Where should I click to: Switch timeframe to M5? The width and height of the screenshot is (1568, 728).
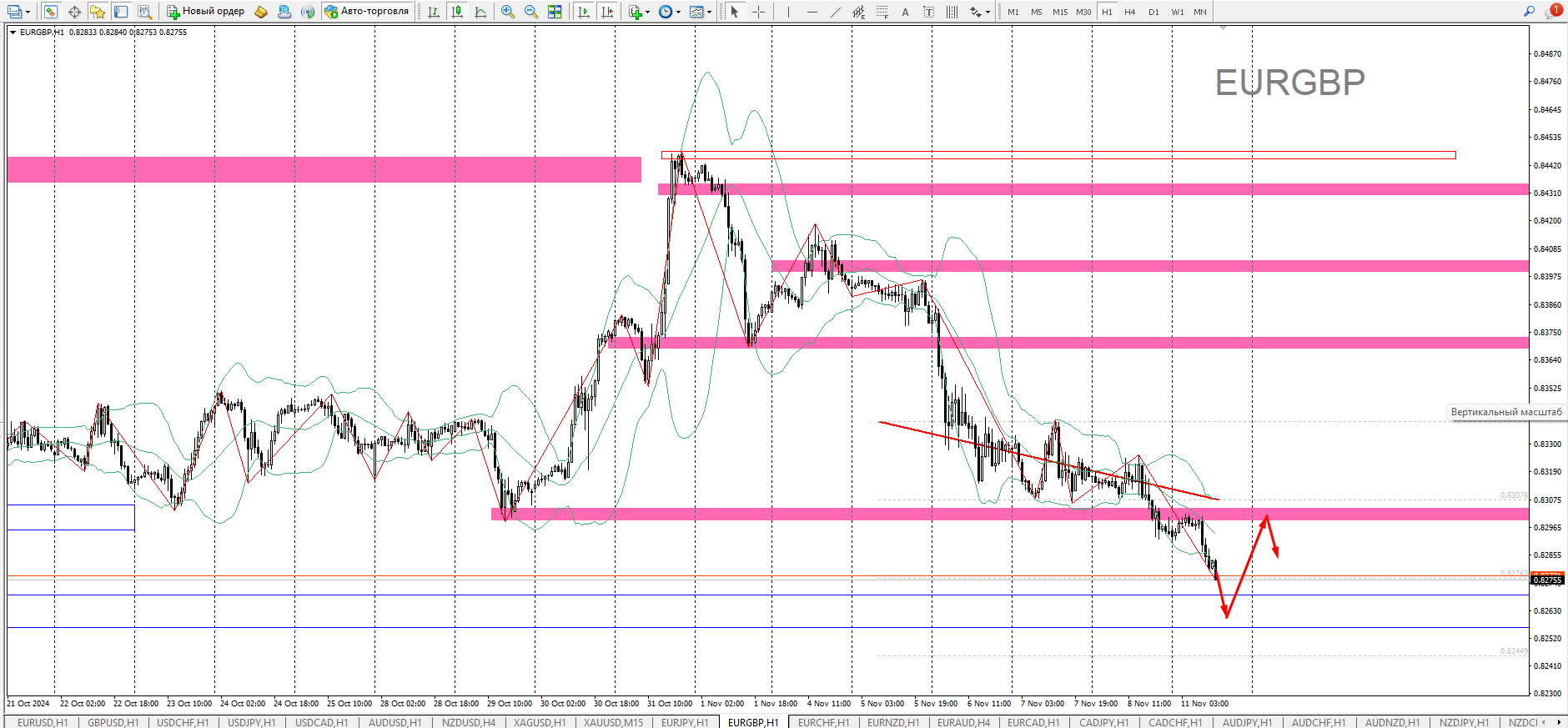point(1036,12)
